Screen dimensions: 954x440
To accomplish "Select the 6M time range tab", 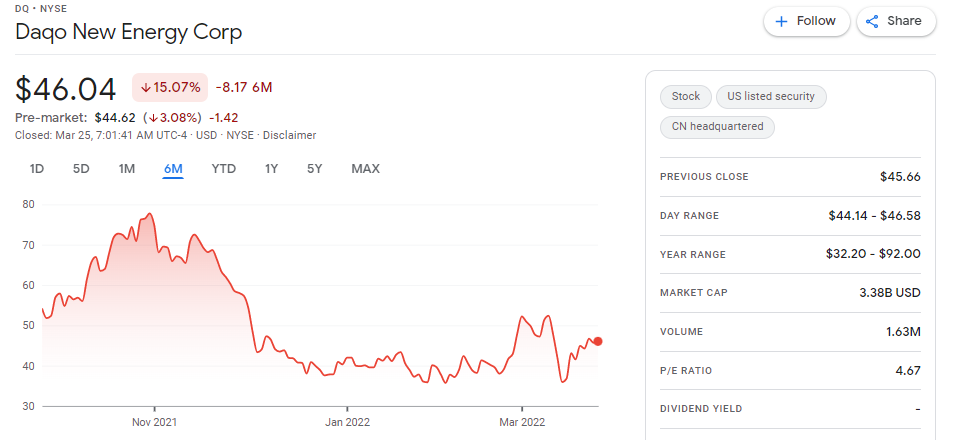I will point(173,169).
